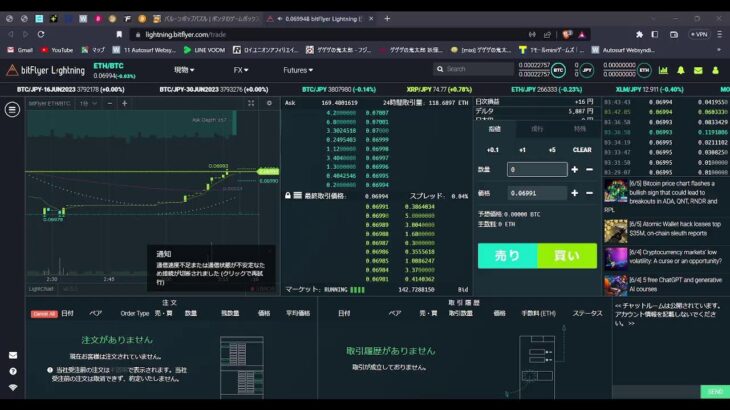Click the 買い buy button
The width and height of the screenshot is (730, 410).
pos(567,255)
